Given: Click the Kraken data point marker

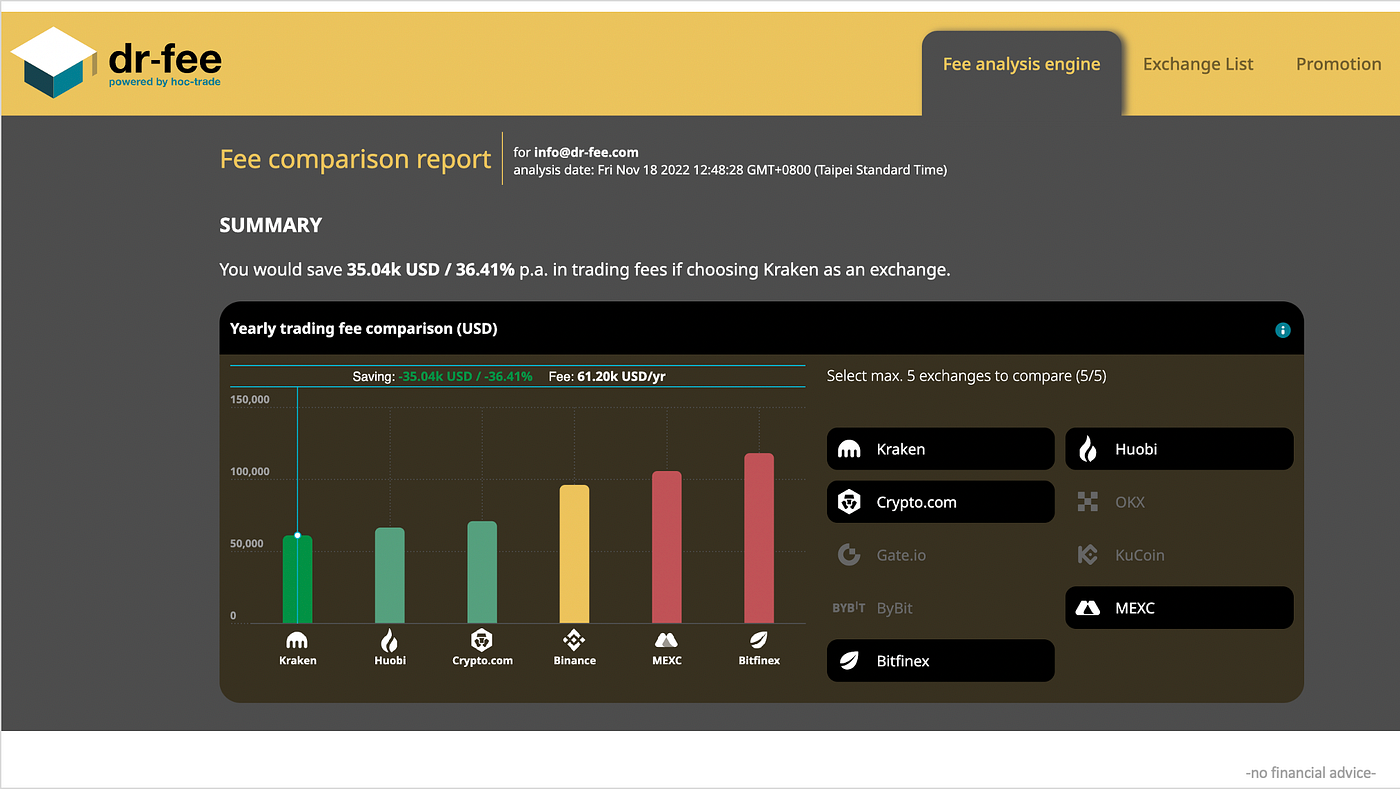Looking at the screenshot, I should (297, 536).
